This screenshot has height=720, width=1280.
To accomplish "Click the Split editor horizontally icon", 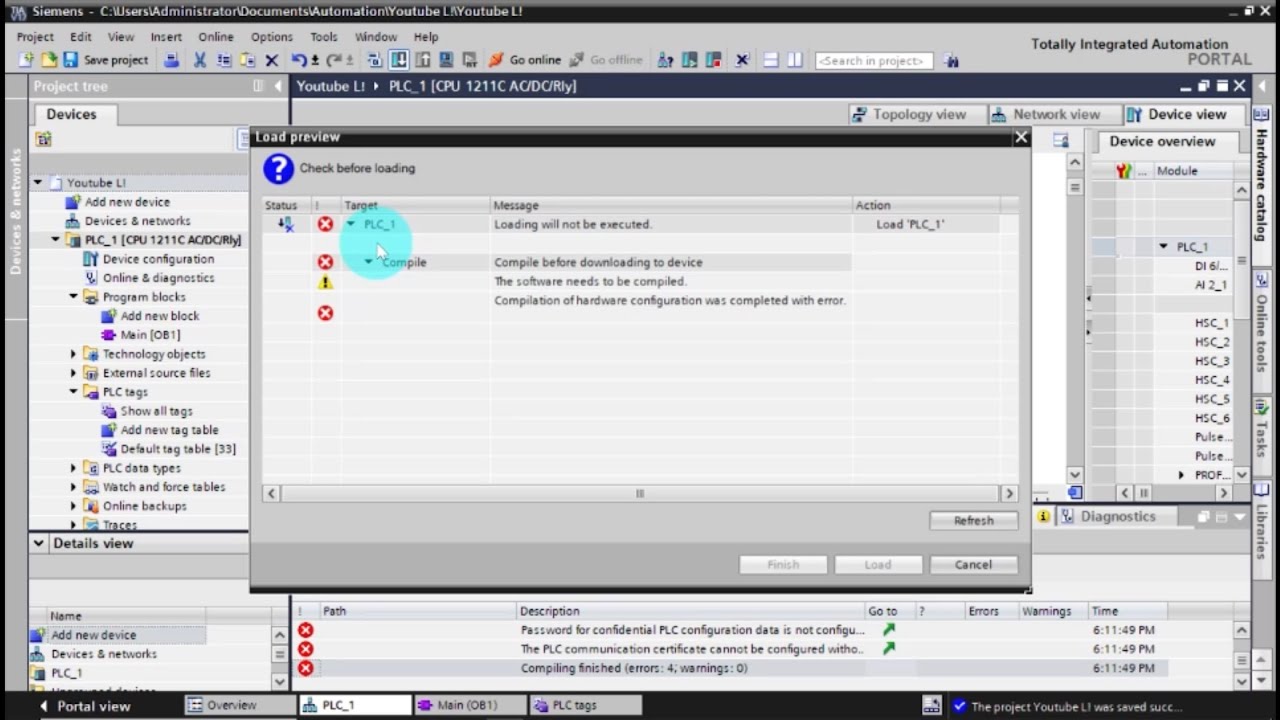I will pos(771,60).
